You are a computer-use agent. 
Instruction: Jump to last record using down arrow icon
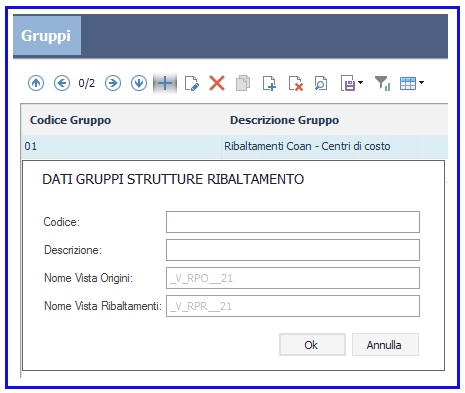139,83
